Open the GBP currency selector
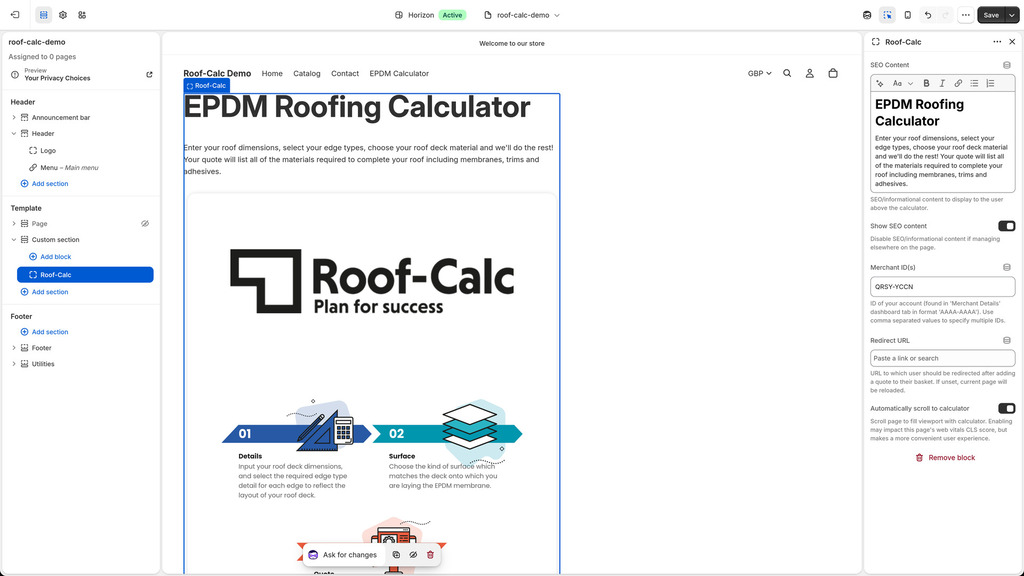Viewport: 1024px width, 576px height. pos(760,73)
